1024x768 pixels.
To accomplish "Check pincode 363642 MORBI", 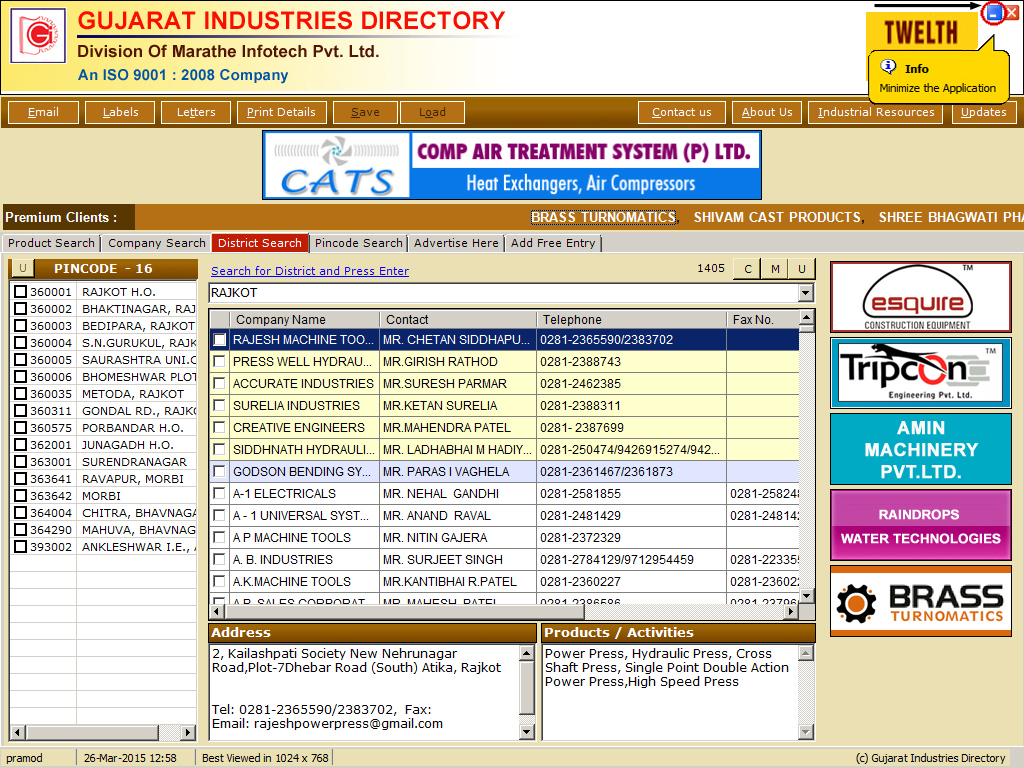I will [21, 495].
